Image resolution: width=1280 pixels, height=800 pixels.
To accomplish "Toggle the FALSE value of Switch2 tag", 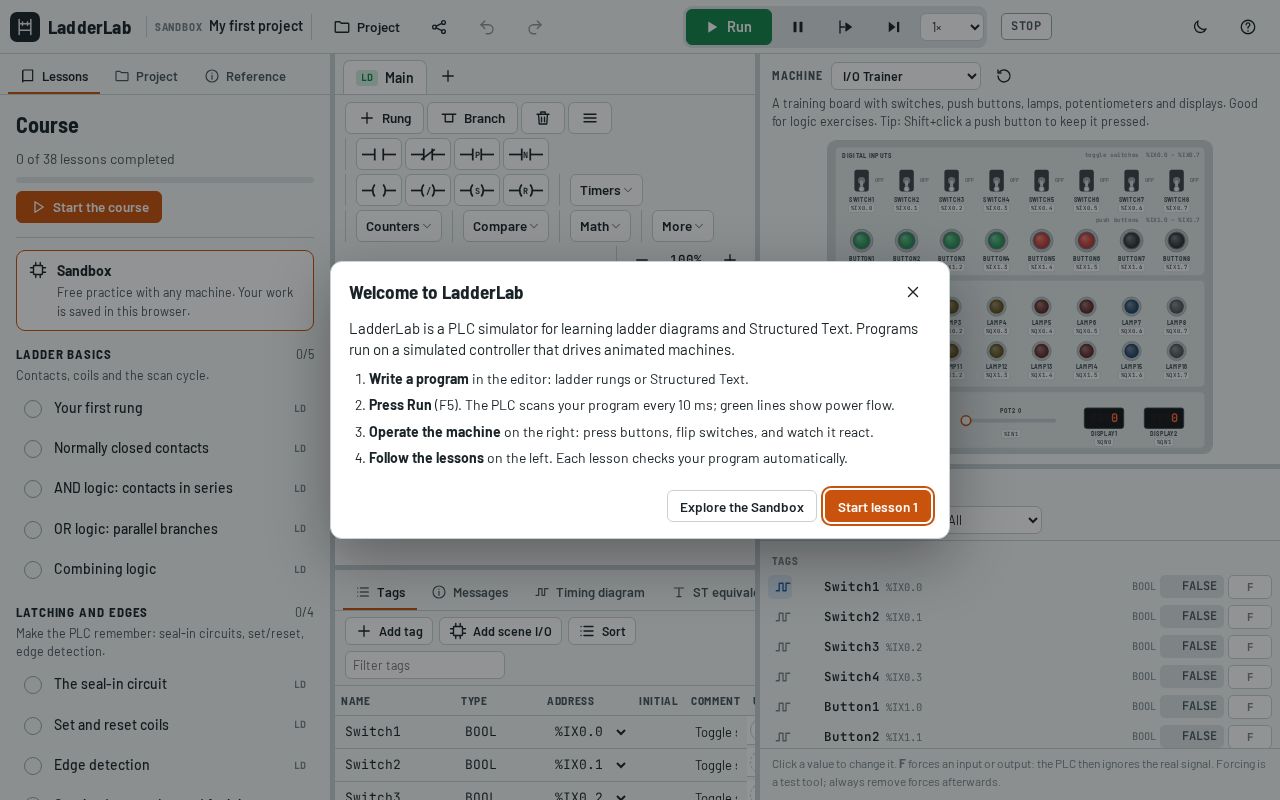I will [x=1192, y=616].
